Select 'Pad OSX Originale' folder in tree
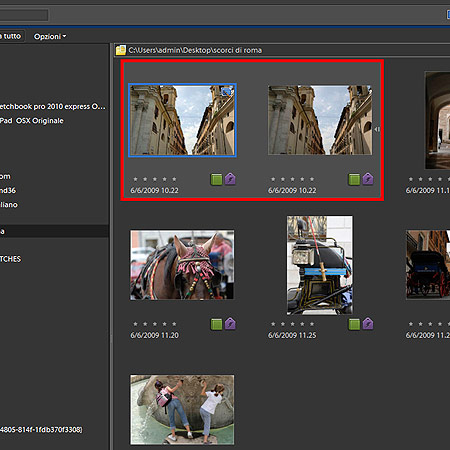Image resolution: width=450 pixels, height=450 pixels. (x=32, y=121)
